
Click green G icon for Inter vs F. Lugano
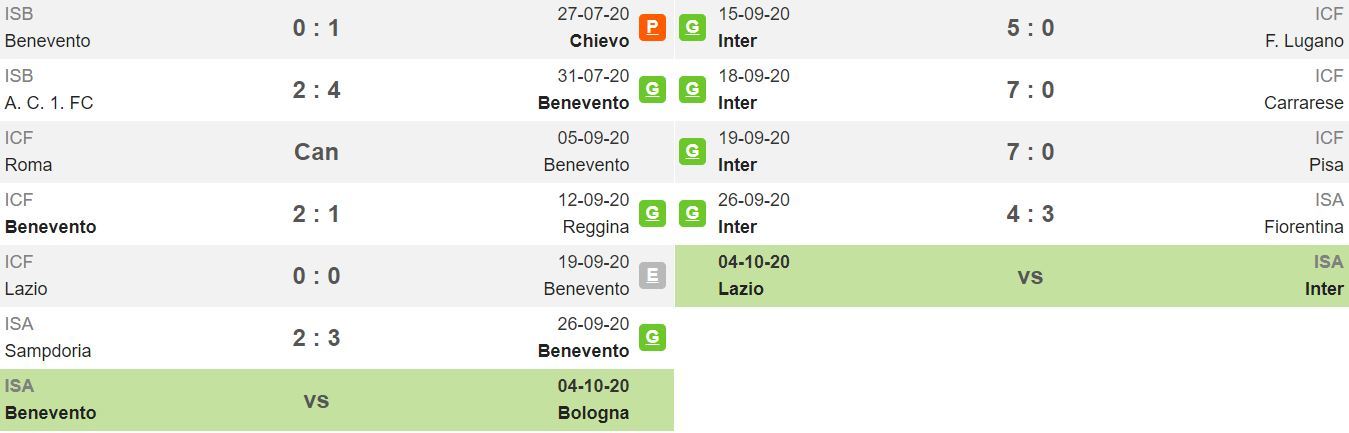[x=692, y=27]
